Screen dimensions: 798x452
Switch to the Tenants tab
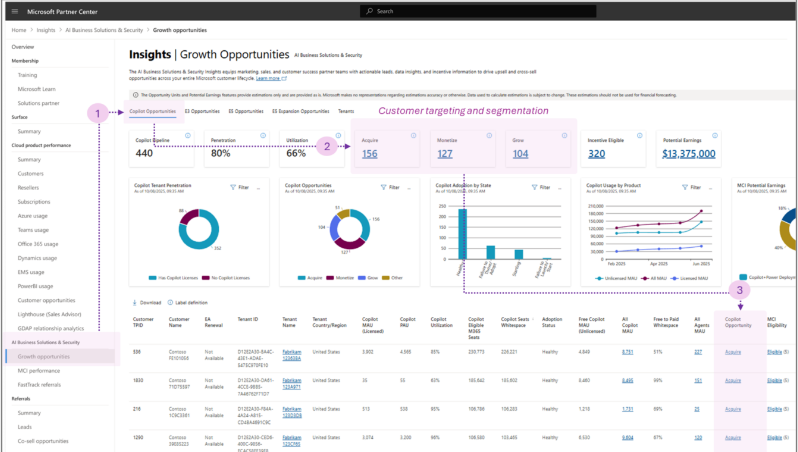346,111
